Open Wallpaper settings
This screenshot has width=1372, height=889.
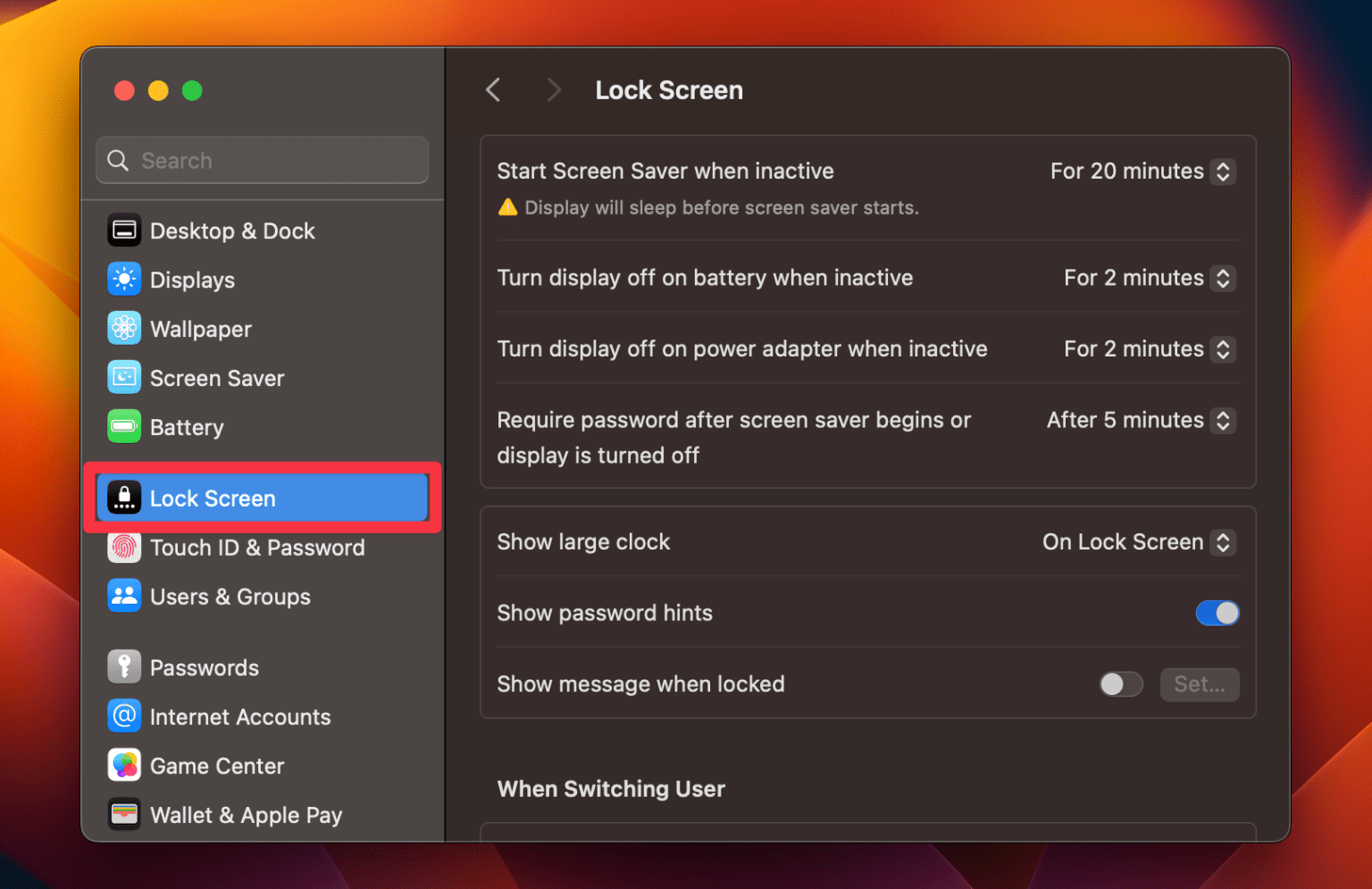(200, 328)
